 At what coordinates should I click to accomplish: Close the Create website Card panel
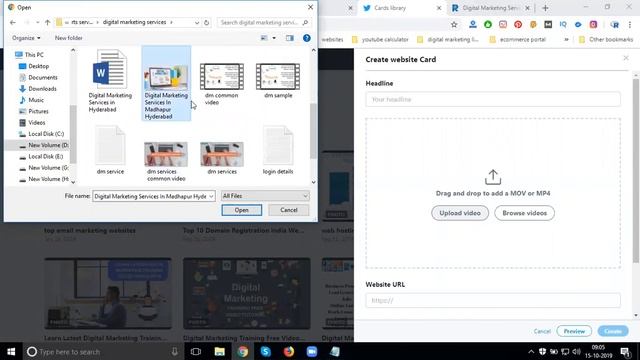pyautogui.click(x=626, y=58)
